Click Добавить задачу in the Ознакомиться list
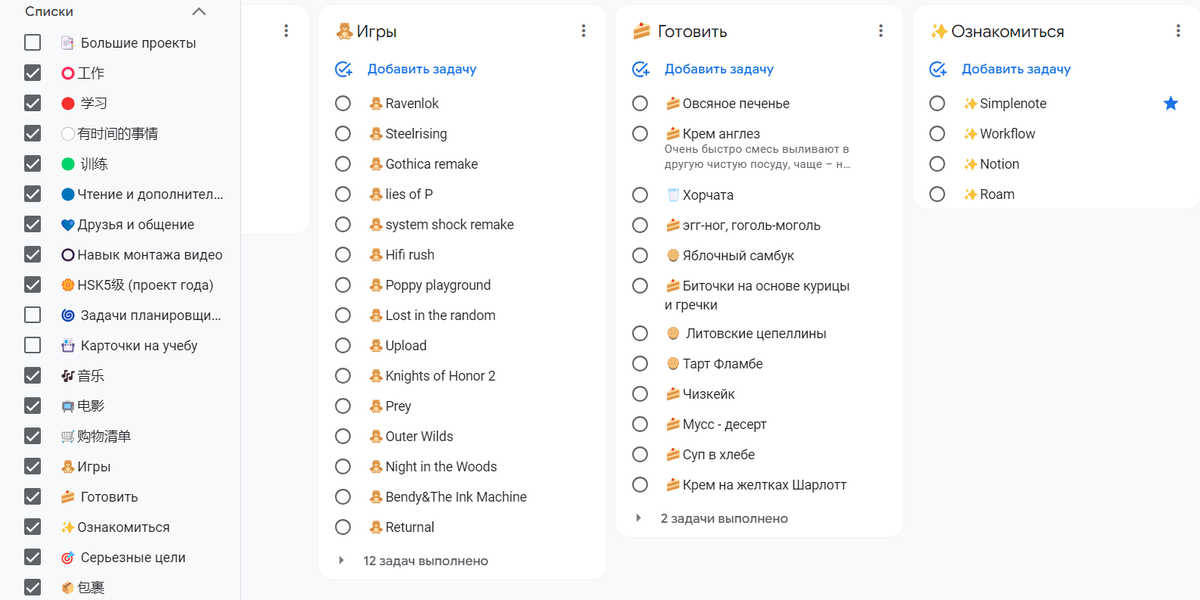The height and width of the screenshot is (600, 1200). tap(1016, 69)
